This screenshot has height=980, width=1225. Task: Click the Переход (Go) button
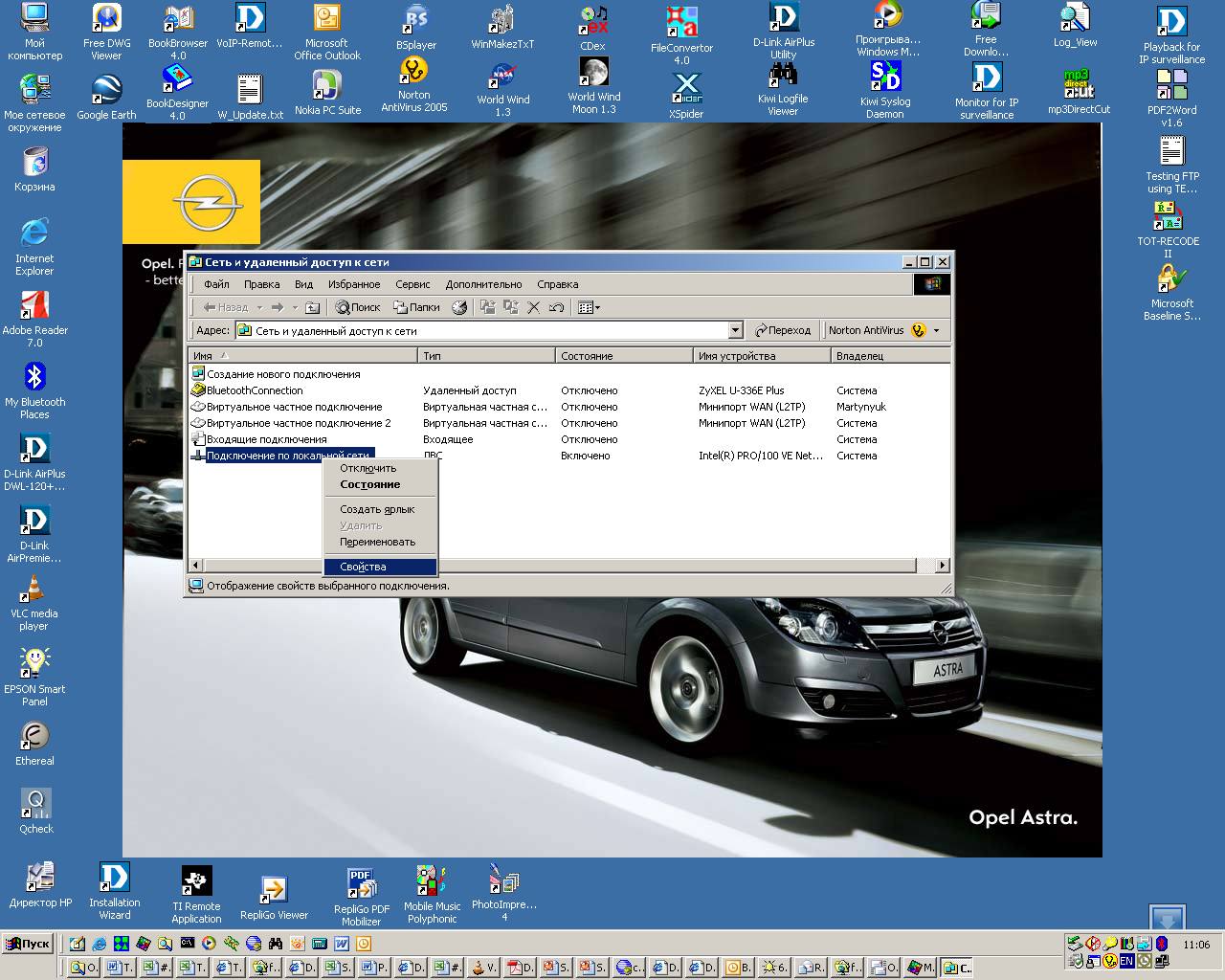(783, 330)
